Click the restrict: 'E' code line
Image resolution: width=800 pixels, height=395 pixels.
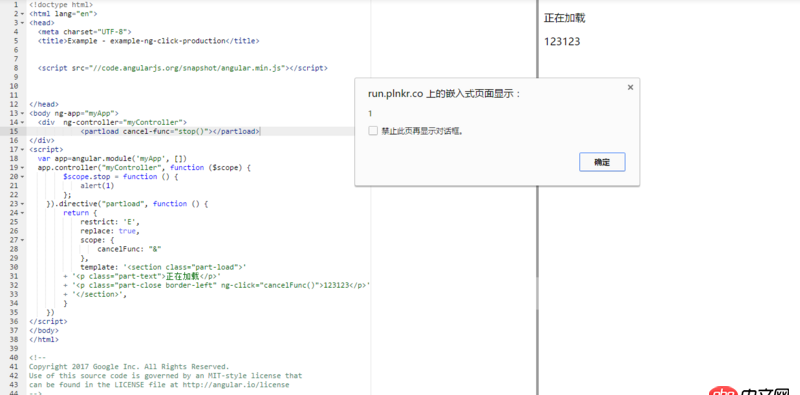coord(110,222)
